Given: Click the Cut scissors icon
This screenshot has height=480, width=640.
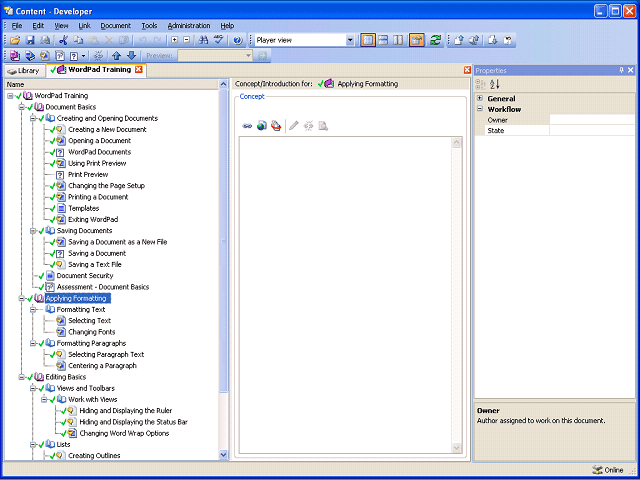Looking at the screenshot, I should [x=63, y=40].
